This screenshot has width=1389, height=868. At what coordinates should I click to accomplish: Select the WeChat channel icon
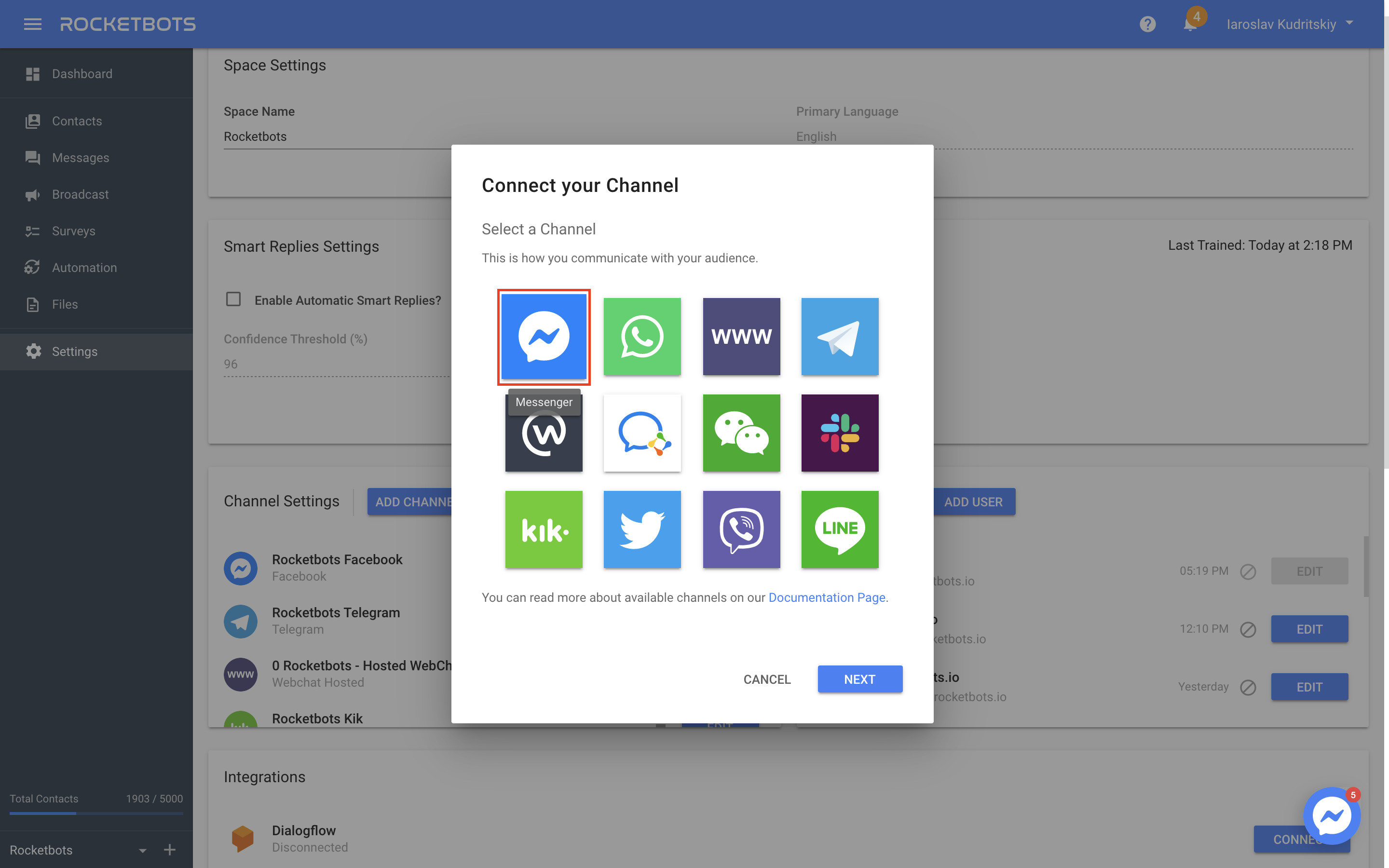click(x=741, y=433)
